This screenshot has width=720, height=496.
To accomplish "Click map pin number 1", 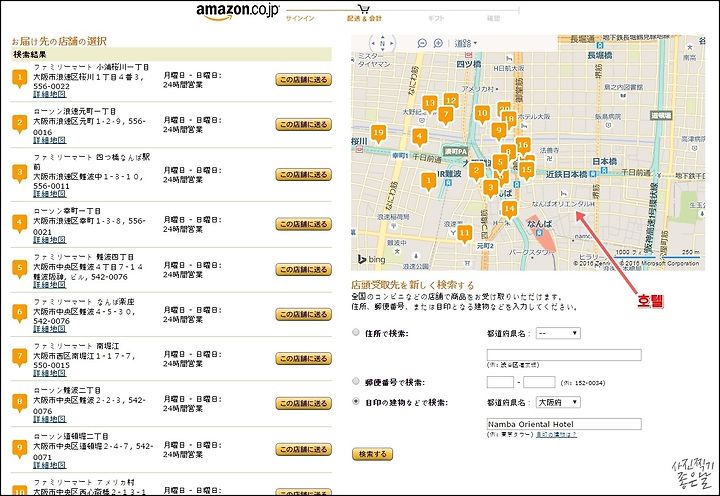I will pos(428,181).
